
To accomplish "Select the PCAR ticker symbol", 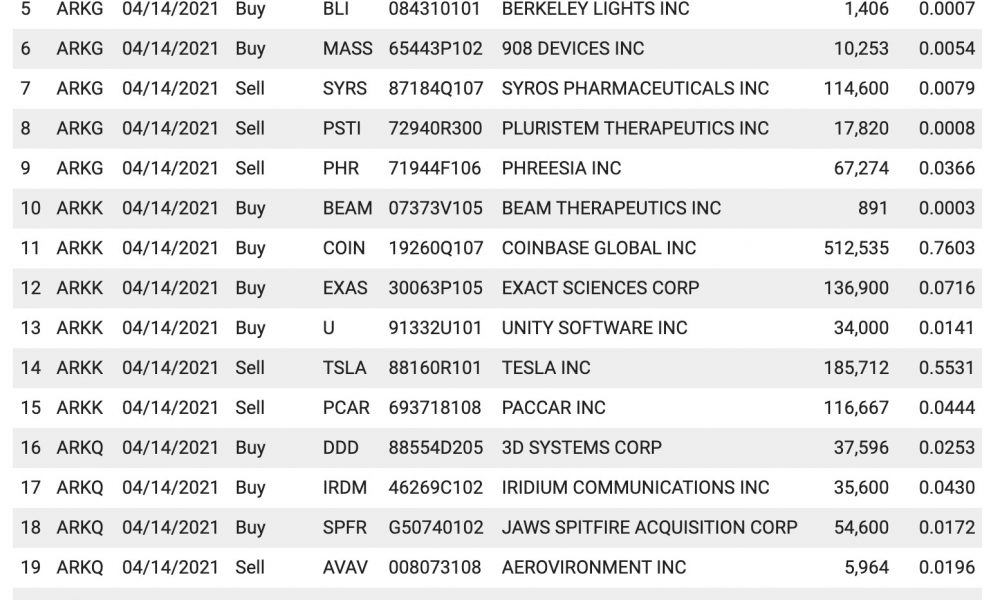I will [346, 408].
